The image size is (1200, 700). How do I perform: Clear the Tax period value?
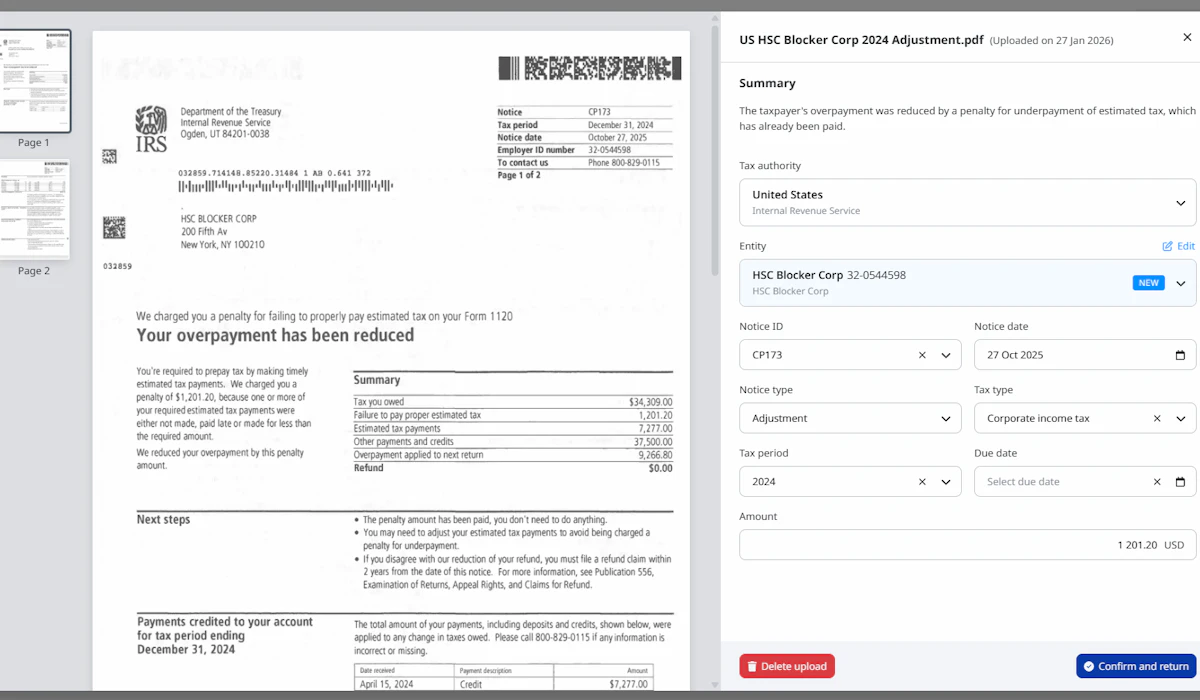[x=922, y=482]
